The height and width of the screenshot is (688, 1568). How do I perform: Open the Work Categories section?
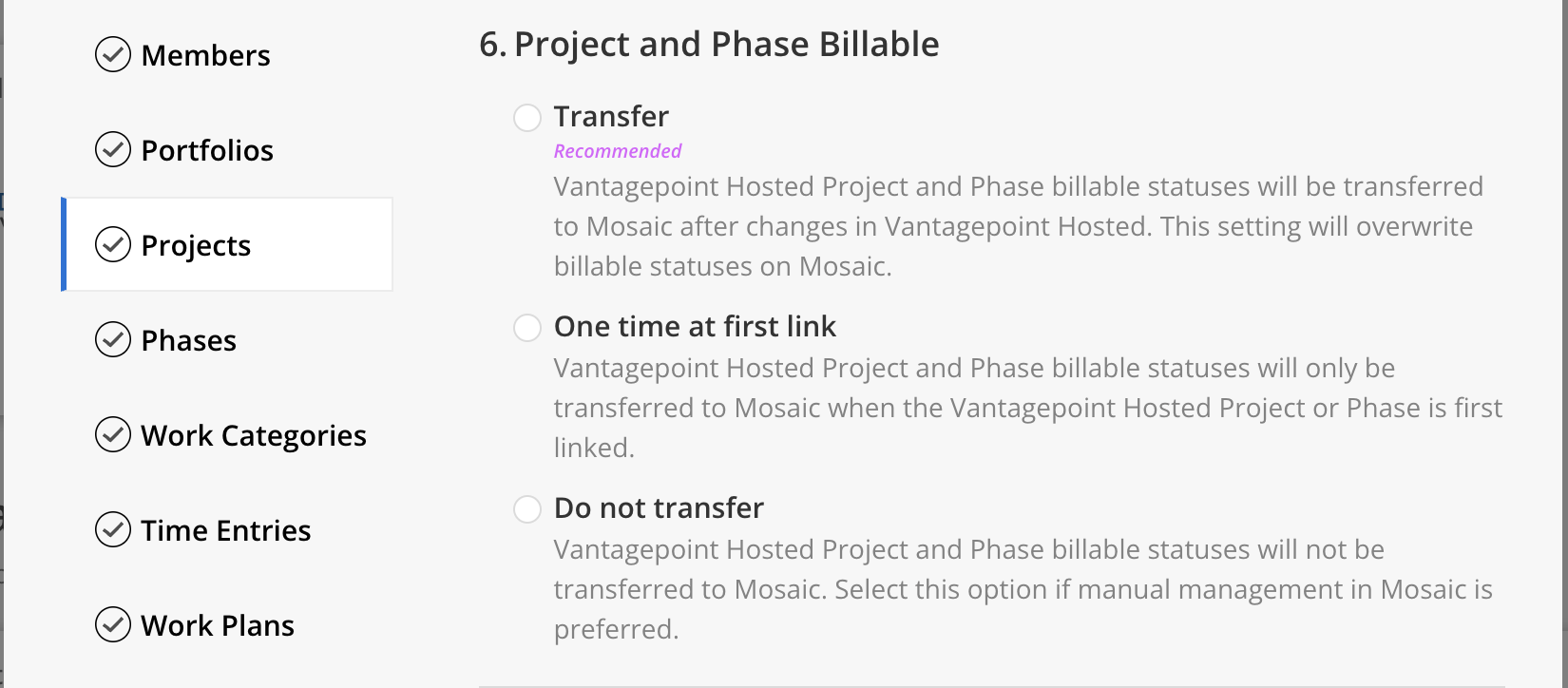click(254, 436)
